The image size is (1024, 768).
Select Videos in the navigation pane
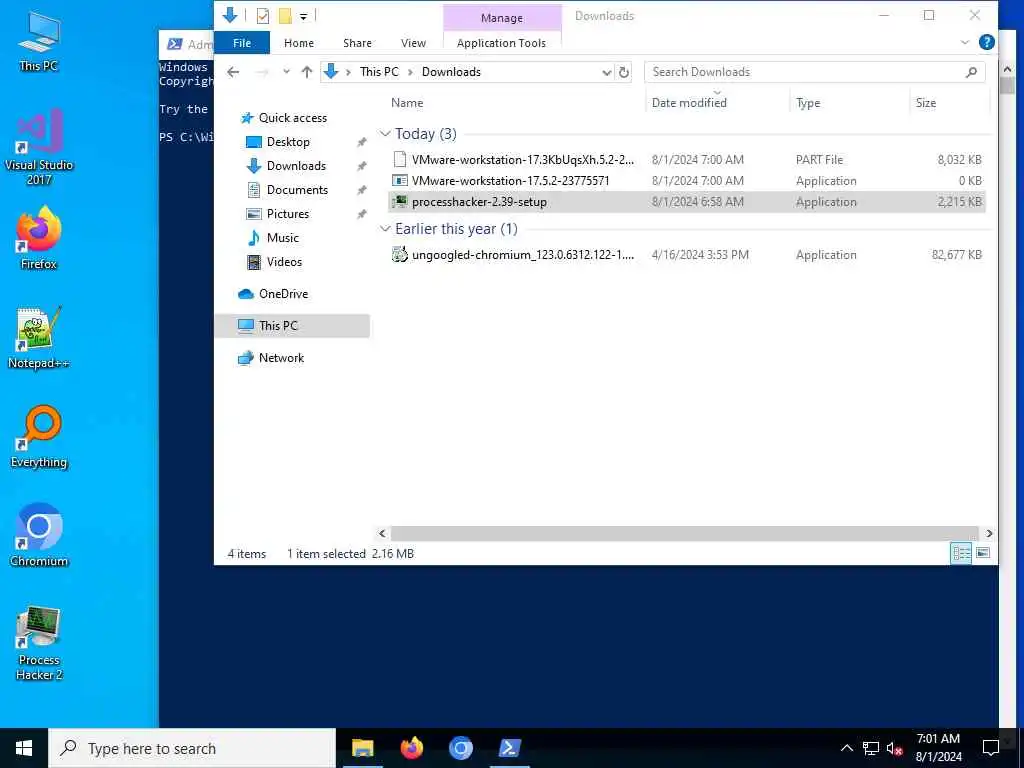click(284, 262)
